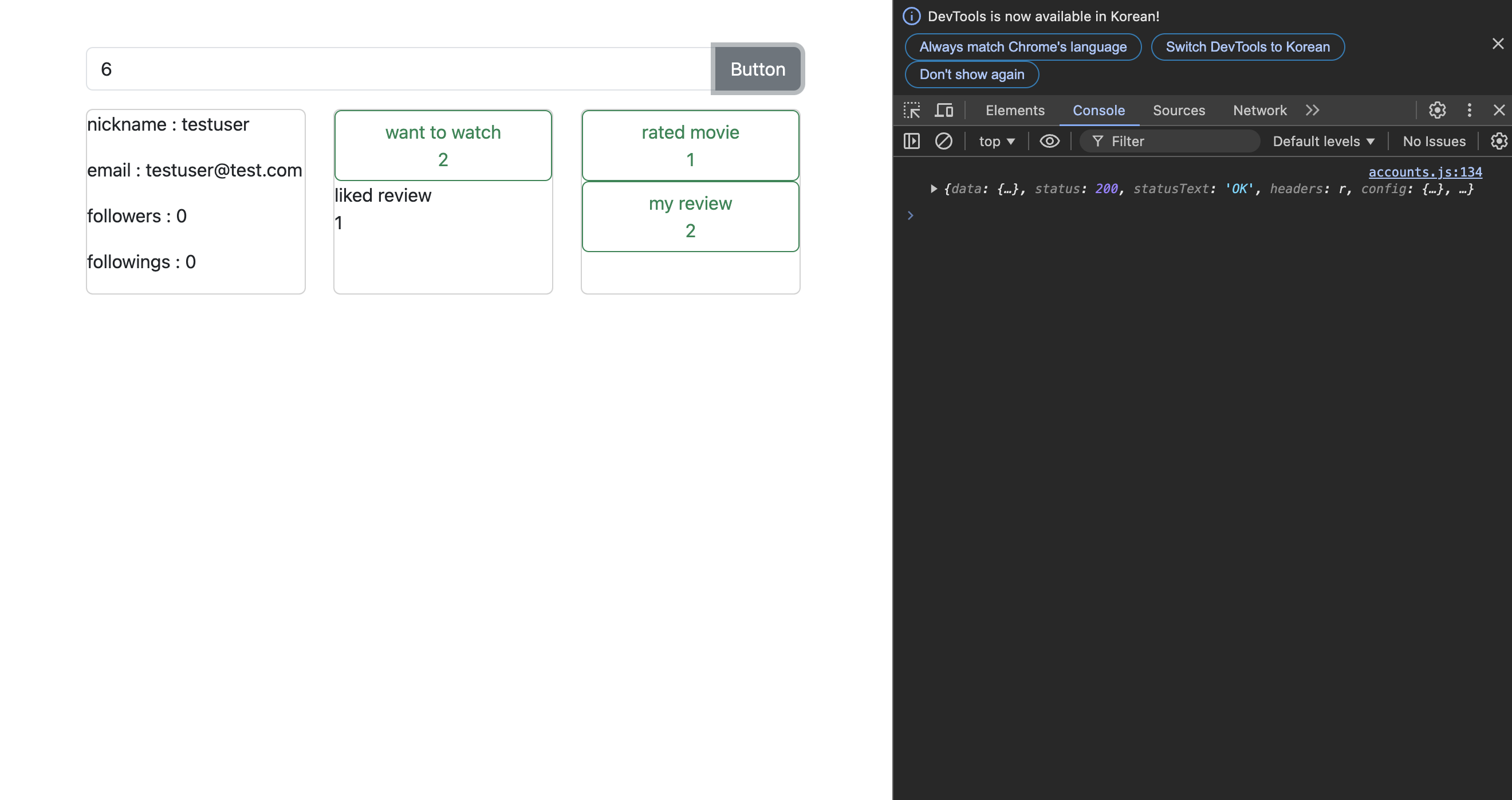Open DevTools settings gear icon
This screenshot has height=800, width=1512.
coord(1437,111)
